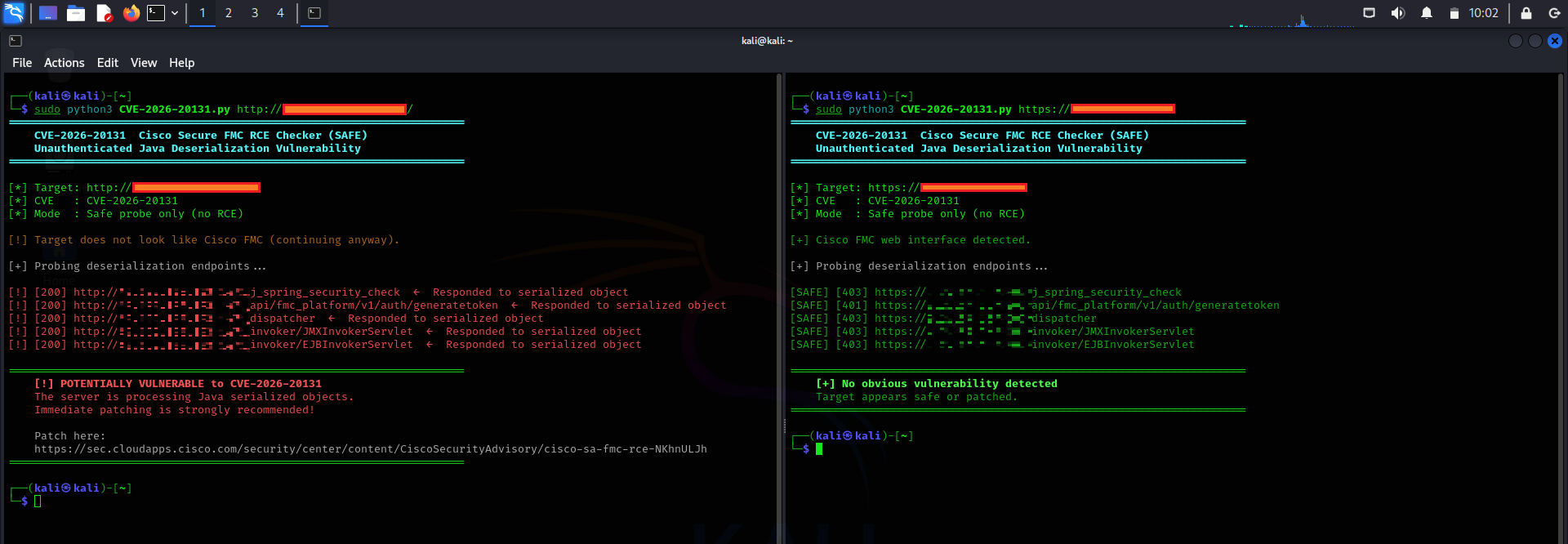Expand the terminal launcher dropdown arrow

(x=175, y=13)
